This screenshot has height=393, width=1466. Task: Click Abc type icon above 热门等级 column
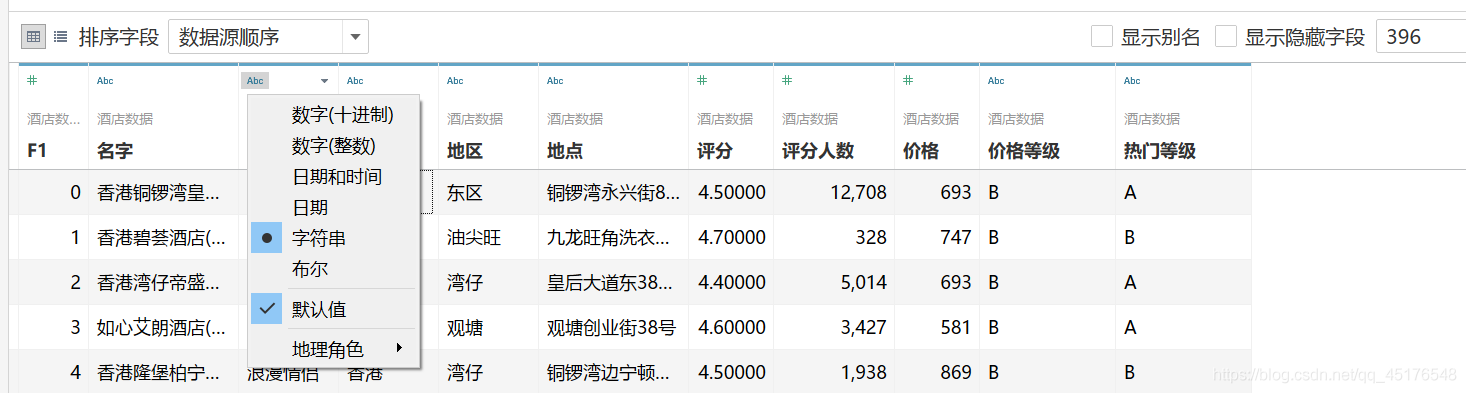tap(1132, 80)
